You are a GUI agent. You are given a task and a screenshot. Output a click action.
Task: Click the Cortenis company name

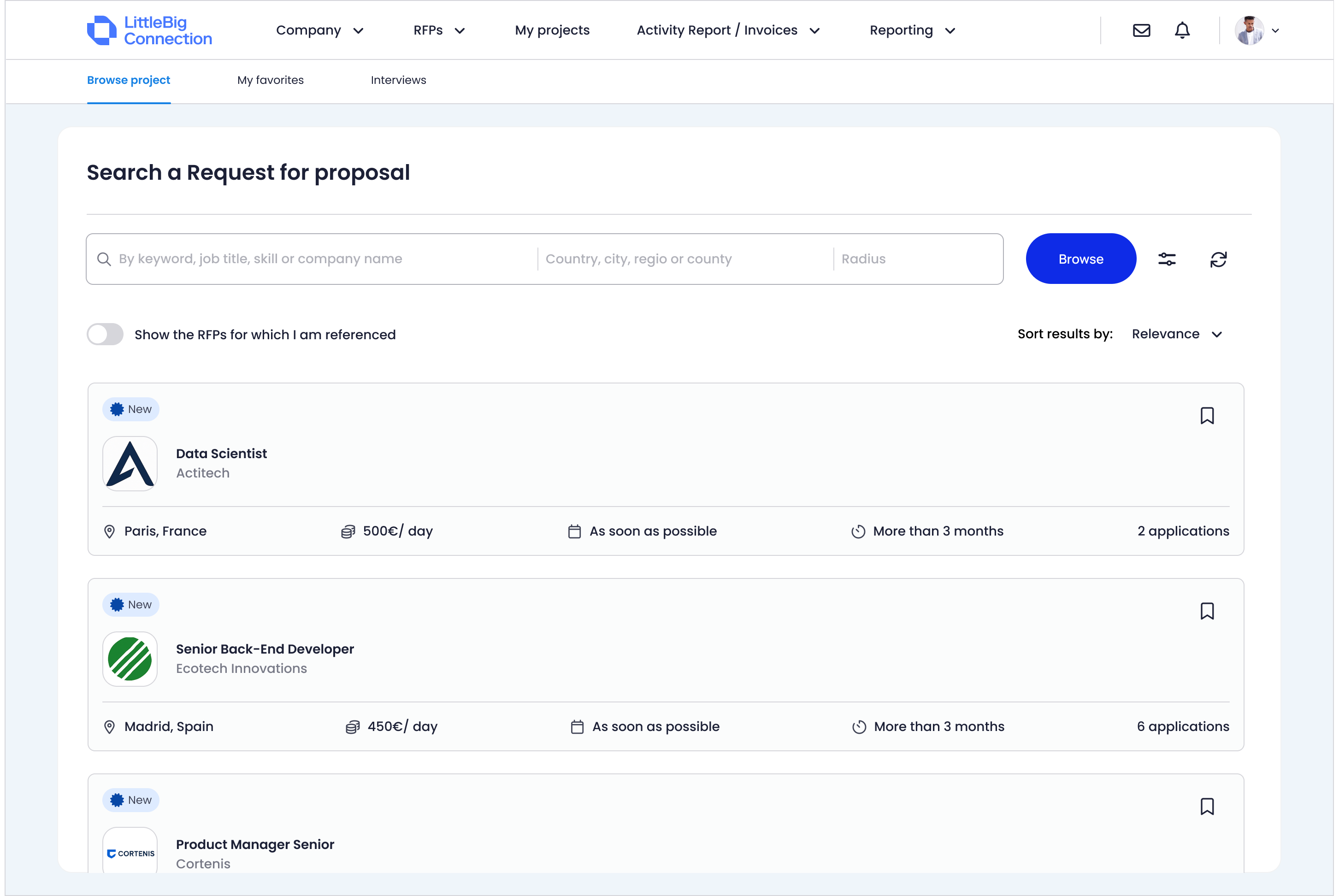pyautogui.click(x=203, y=864)
